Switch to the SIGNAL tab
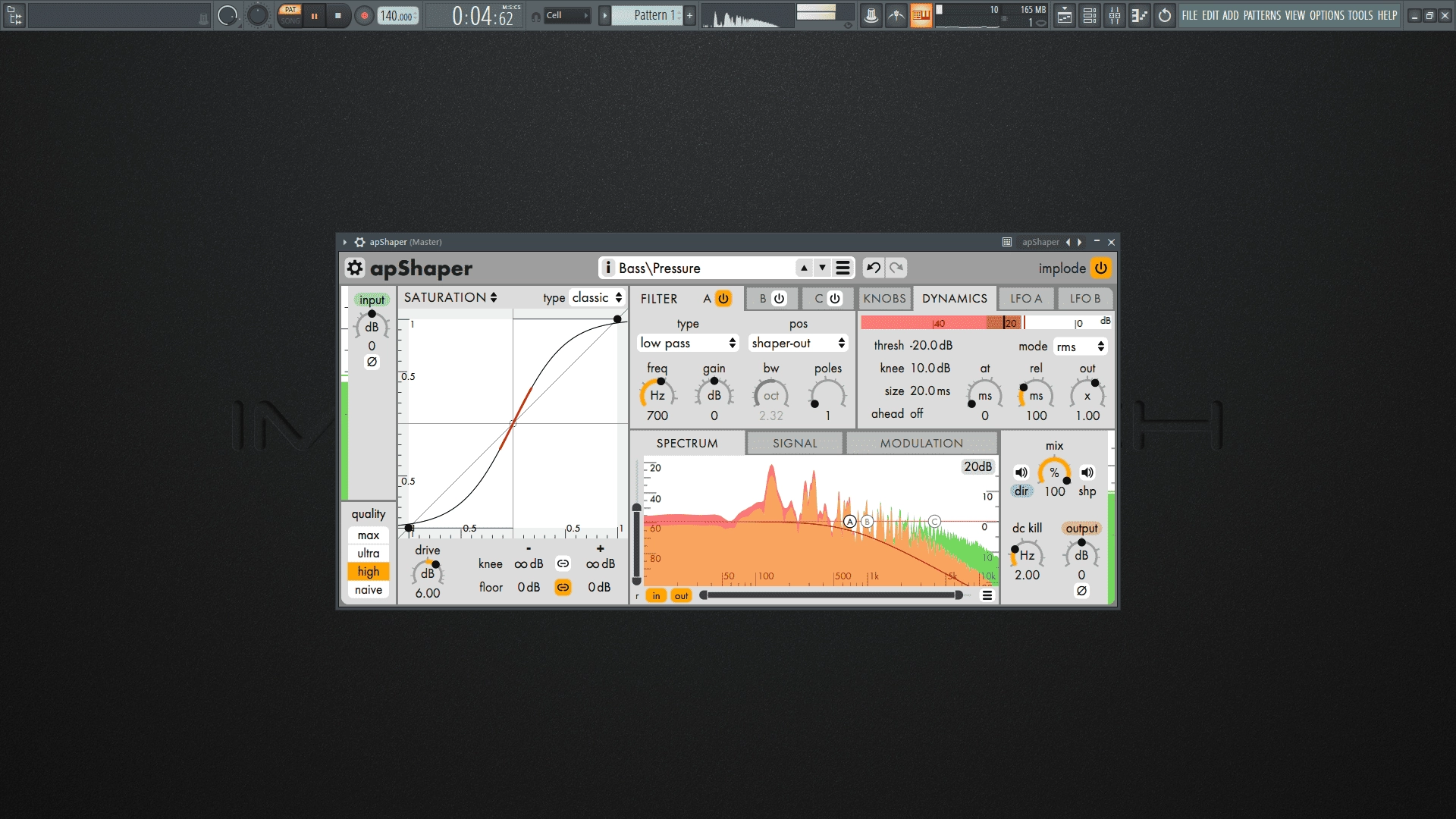The image size is (1456, 819). tap(795, 443)
